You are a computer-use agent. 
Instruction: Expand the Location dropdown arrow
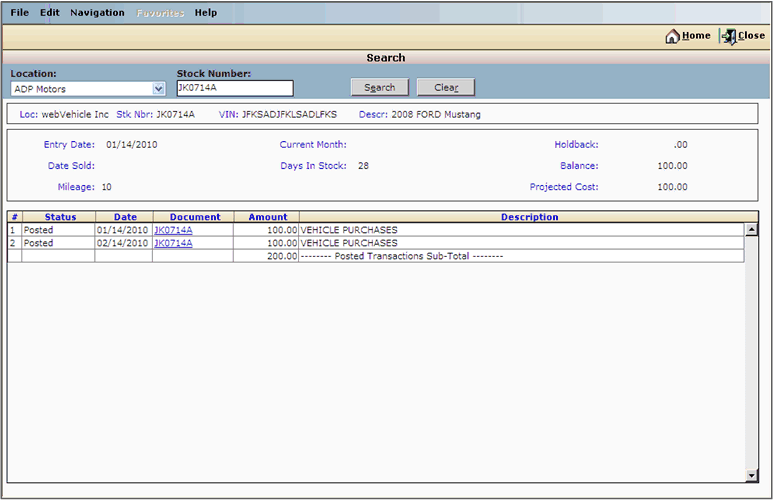coord(158,89)
